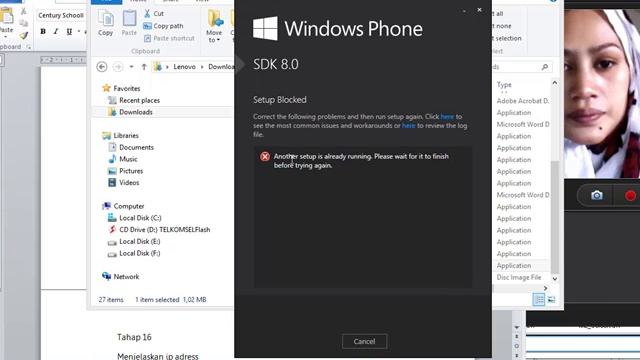Open CD Drive (D:) TELKOMSELFlash
Viewport: 640px width, 360px height.
point(159,230)
